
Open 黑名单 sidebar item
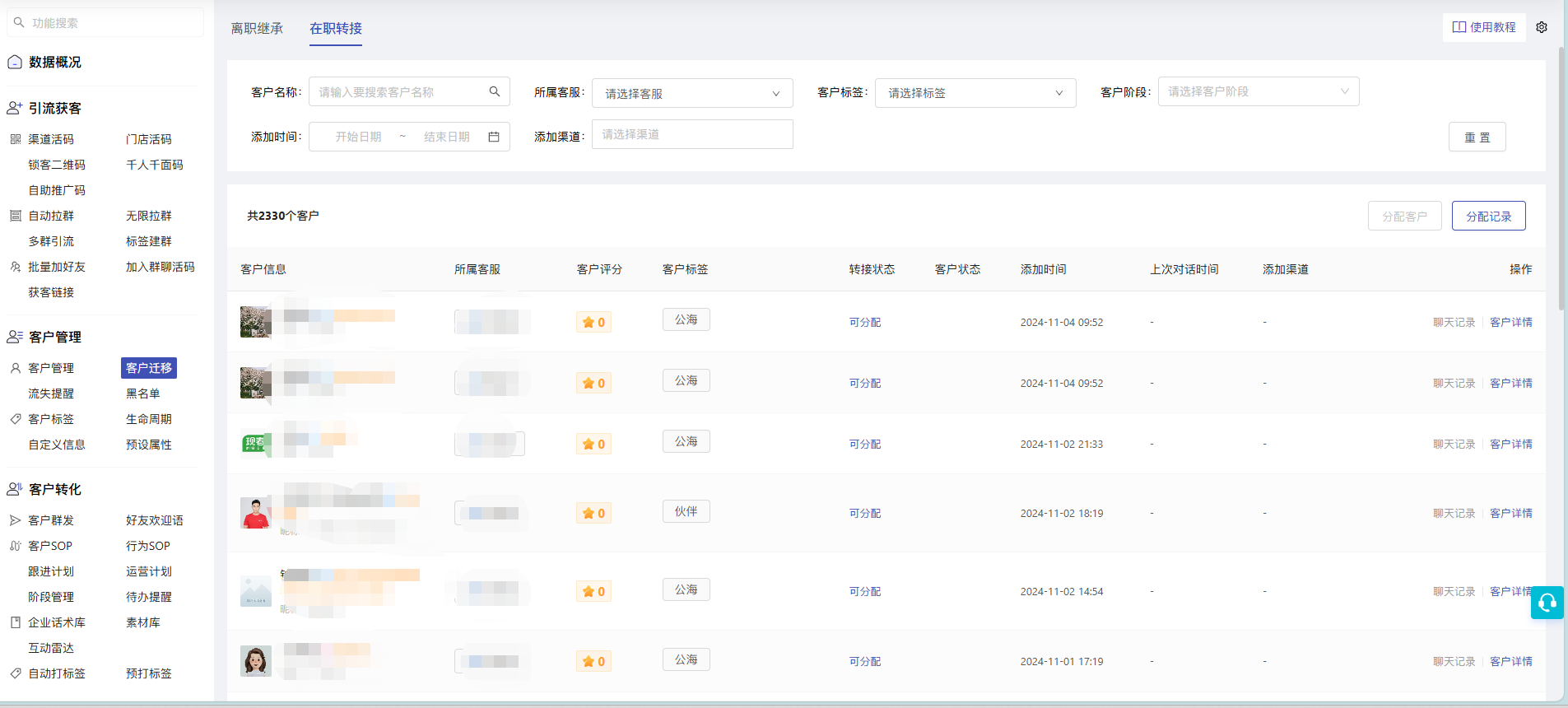tap(143, 394)
